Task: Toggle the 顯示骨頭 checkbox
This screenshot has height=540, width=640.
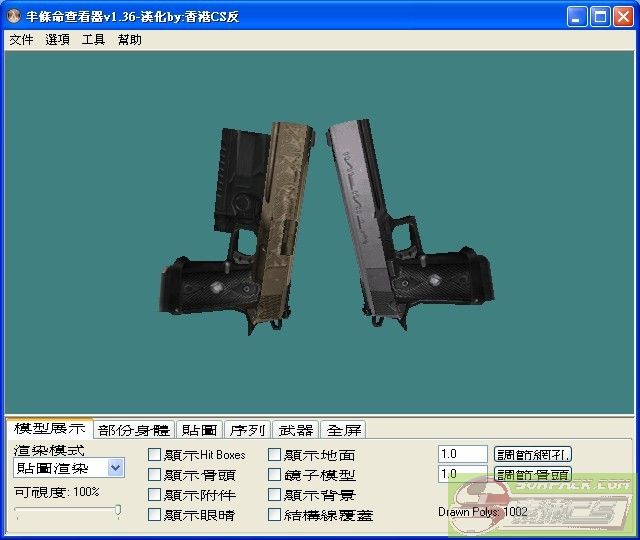Action: [x=155, y=475]
